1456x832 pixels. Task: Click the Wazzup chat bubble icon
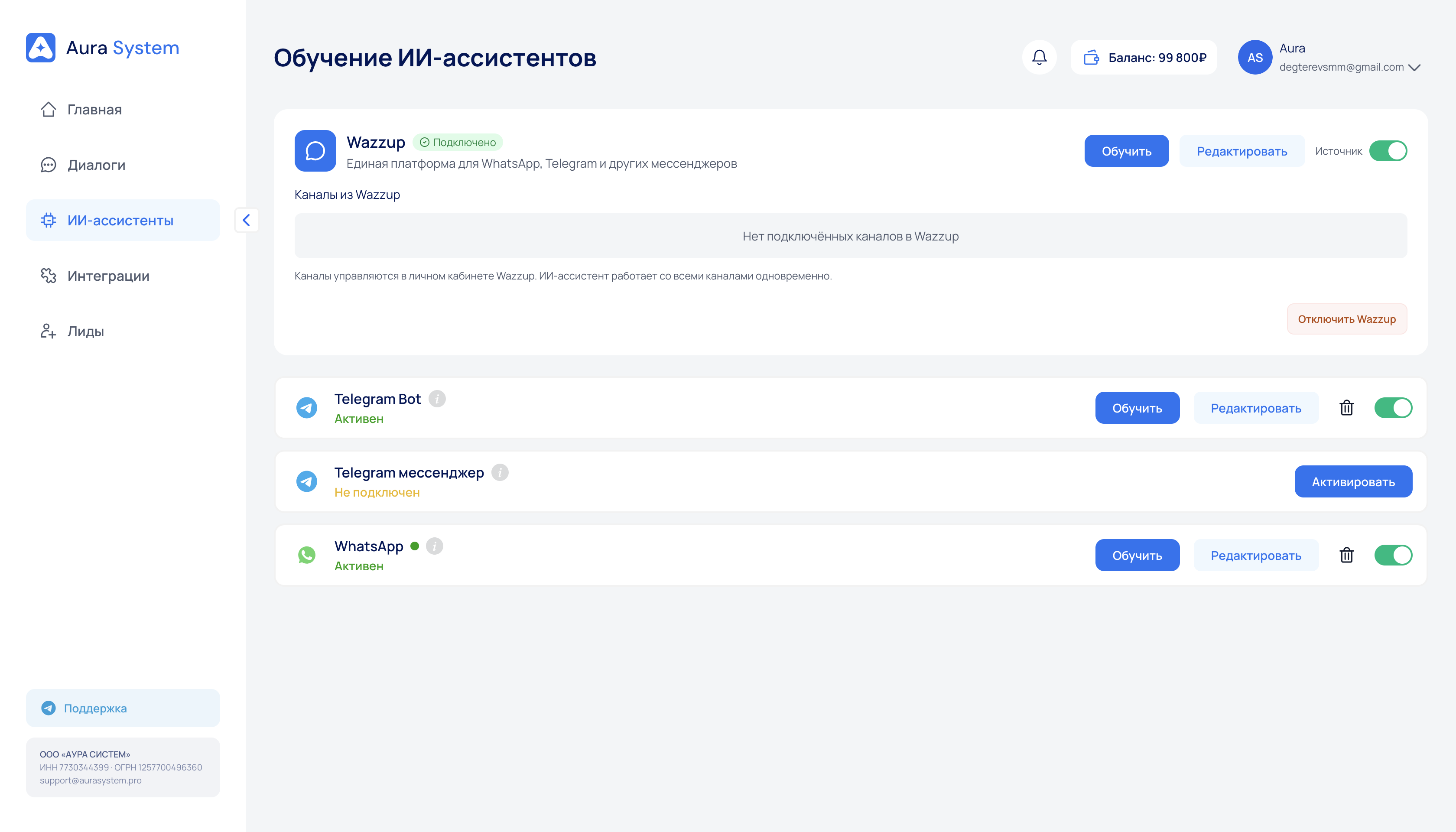point(315,151)
